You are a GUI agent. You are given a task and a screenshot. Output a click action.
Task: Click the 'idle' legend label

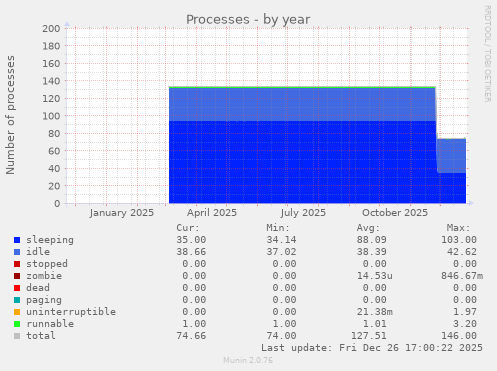(38, 252)
